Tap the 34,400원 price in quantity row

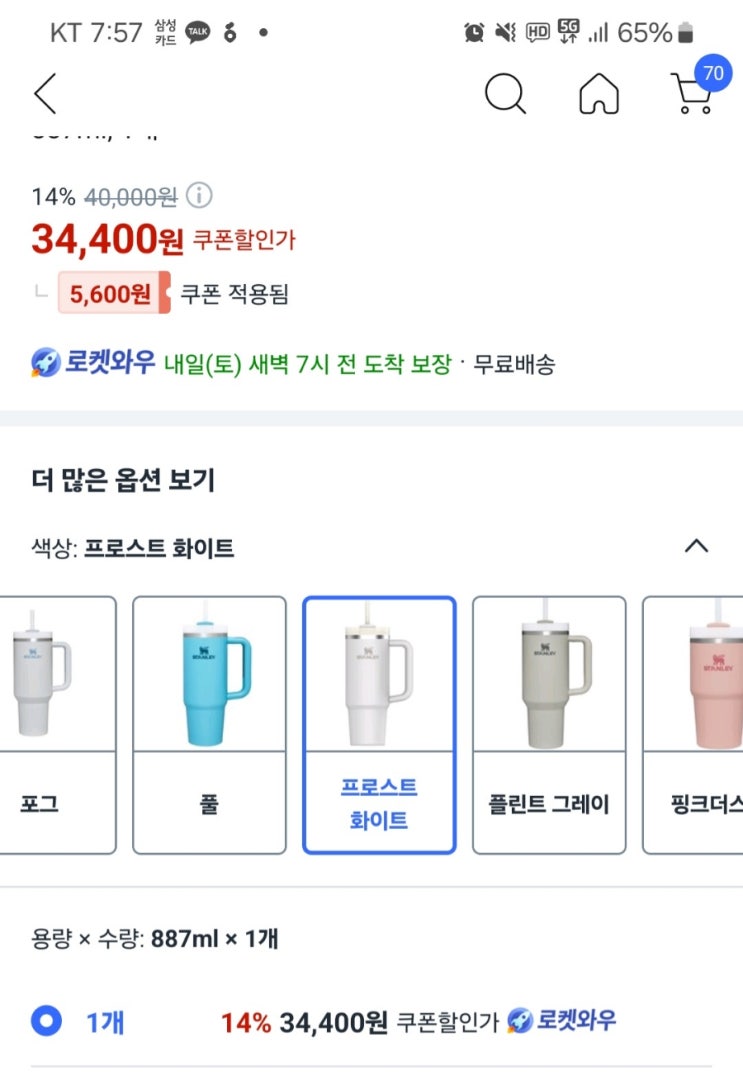332,1022
